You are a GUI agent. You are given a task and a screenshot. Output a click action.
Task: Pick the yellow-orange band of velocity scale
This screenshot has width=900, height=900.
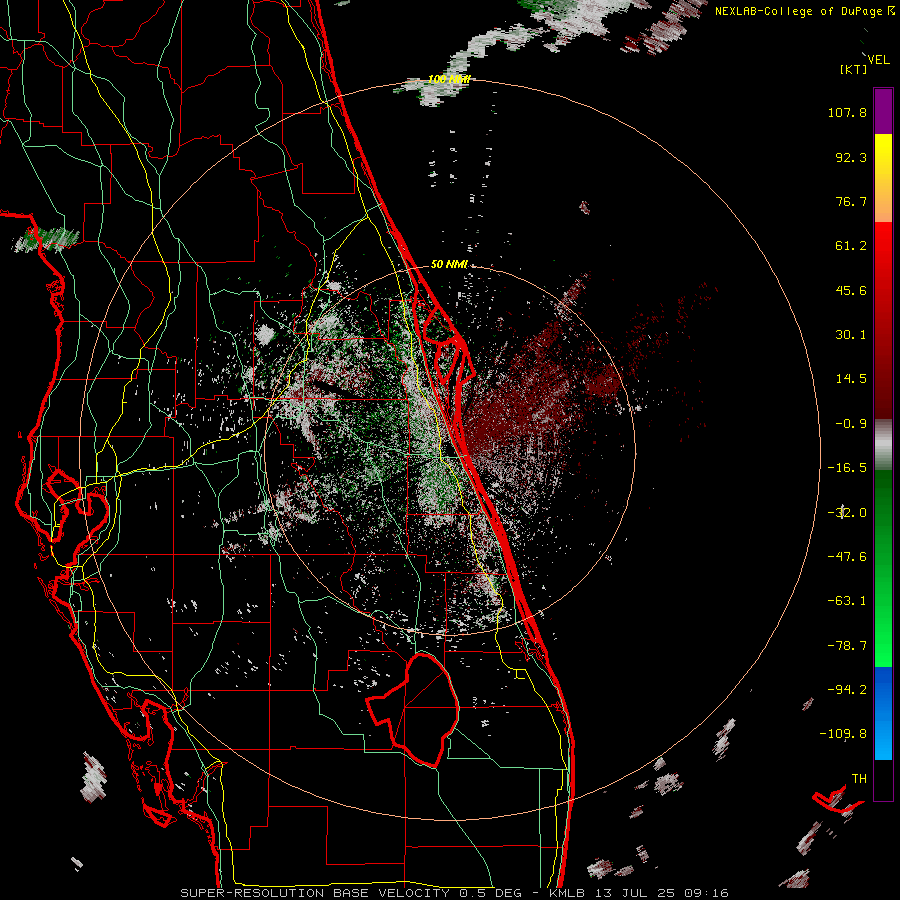(x=883, y=178)
